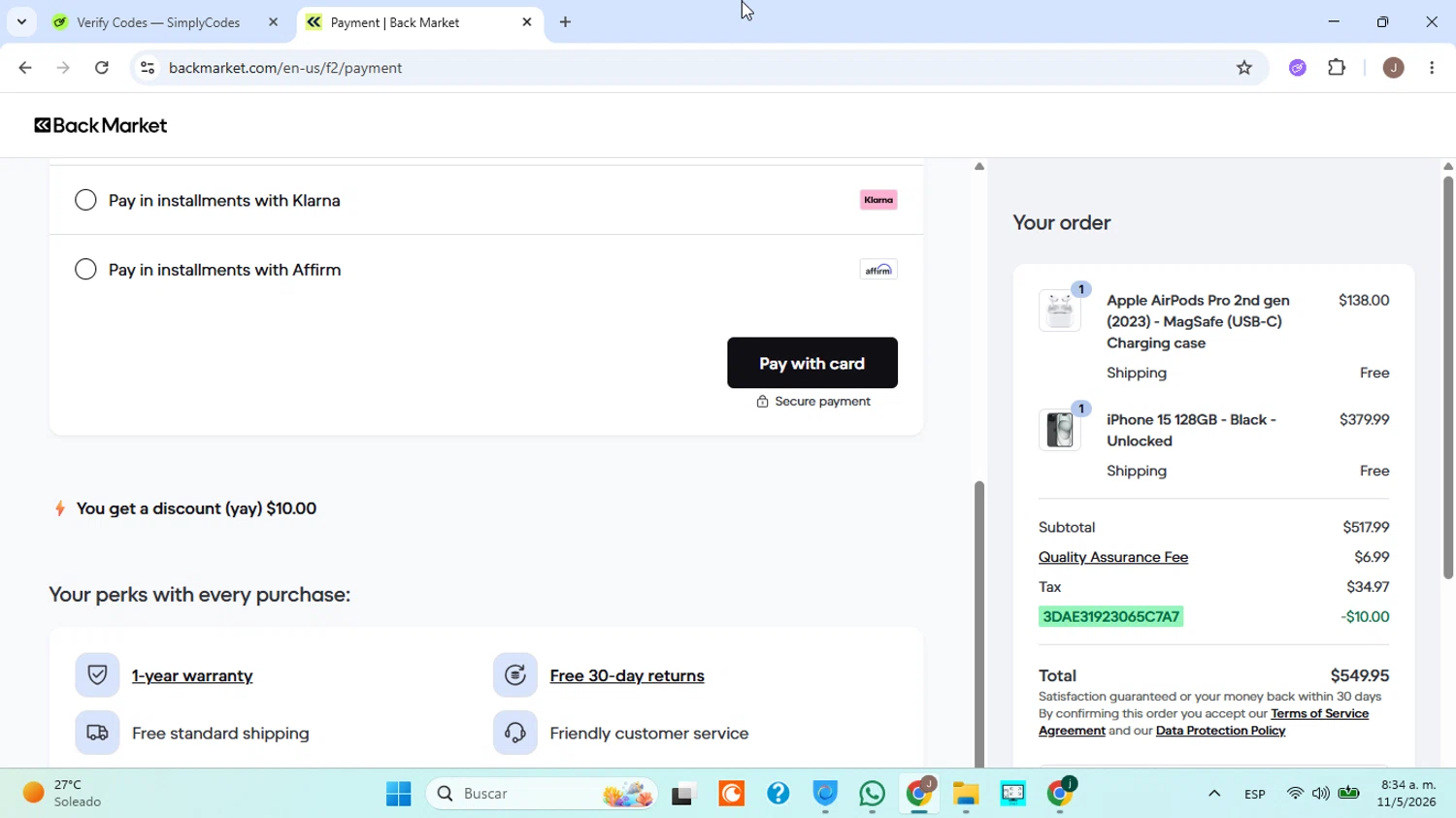1456x818 pixels.
Task: Close the Verify Codes — SimplyCodes tab
Action: coord(273,22)
